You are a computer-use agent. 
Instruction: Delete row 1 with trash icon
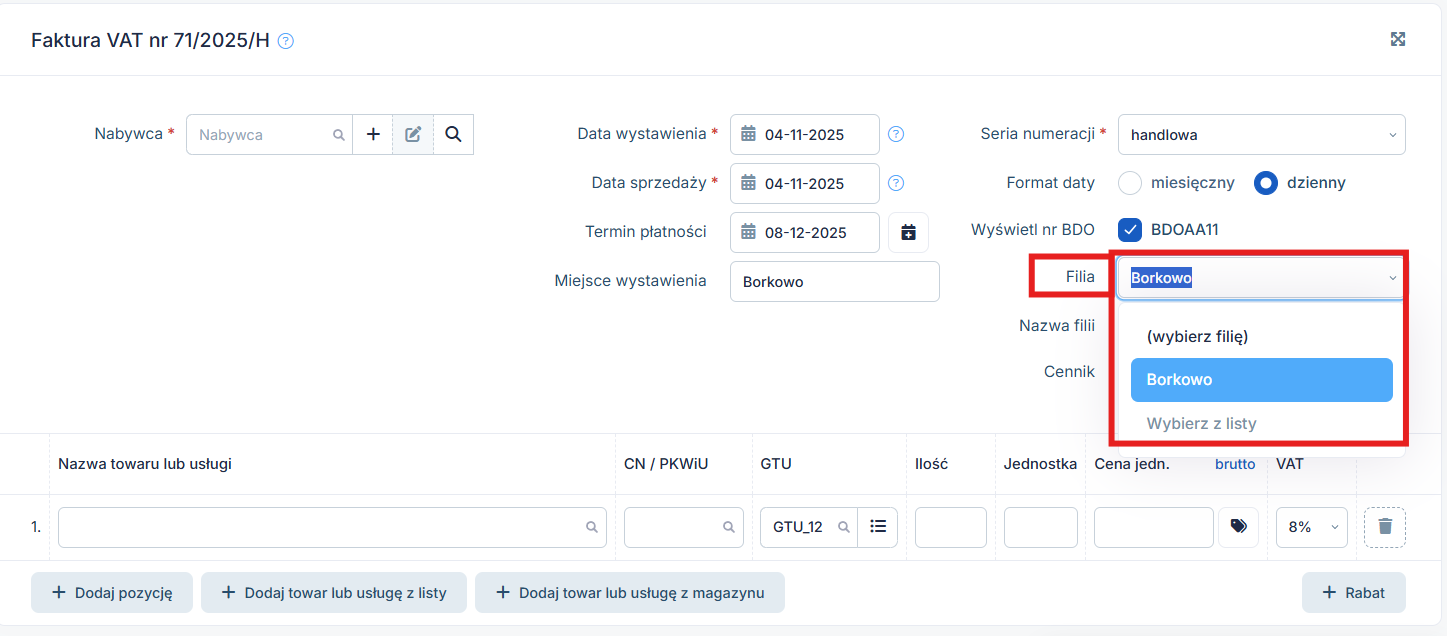coord(1385,527)
